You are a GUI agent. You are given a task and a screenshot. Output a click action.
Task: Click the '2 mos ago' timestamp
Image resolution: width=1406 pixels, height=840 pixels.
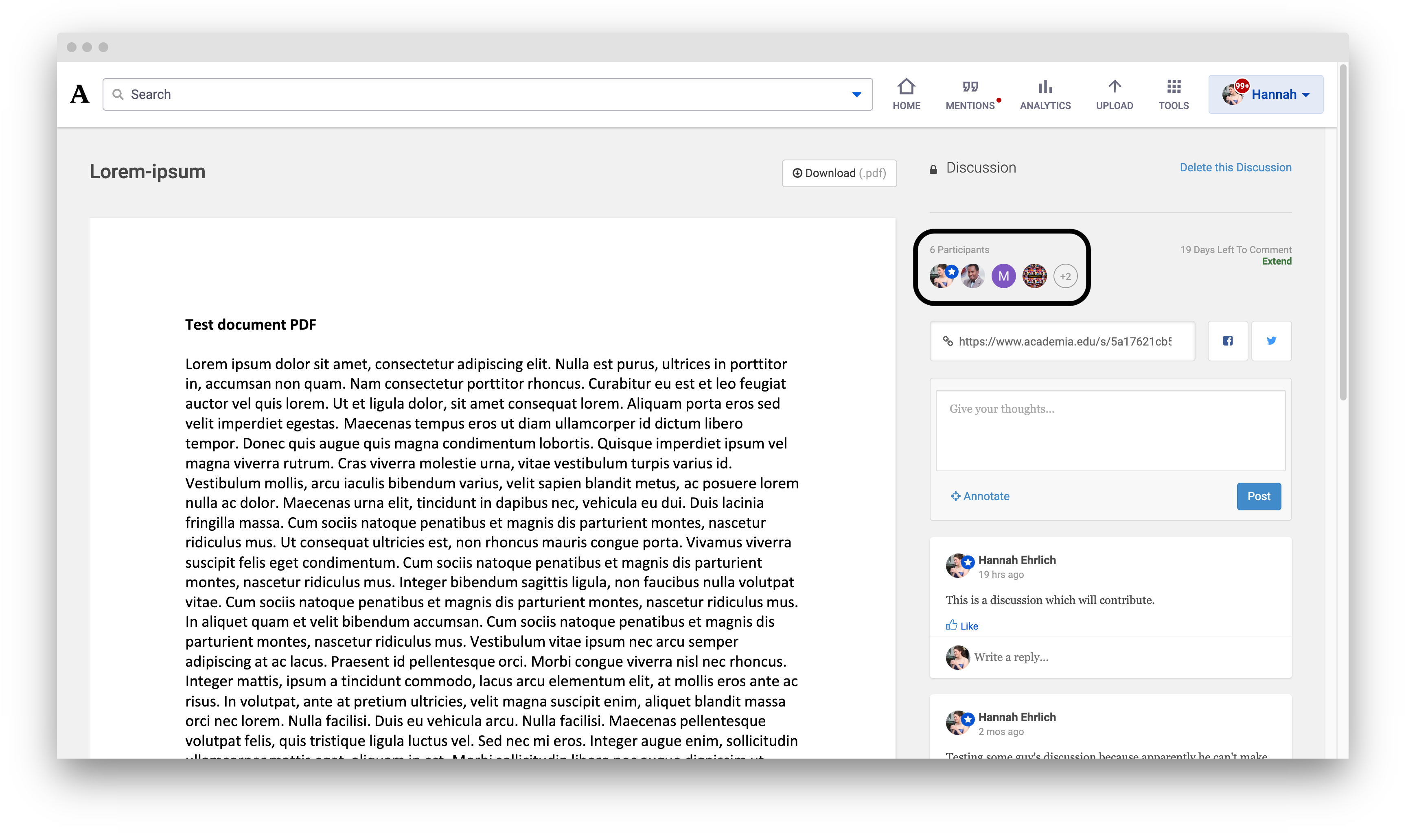click(1001, 732)
